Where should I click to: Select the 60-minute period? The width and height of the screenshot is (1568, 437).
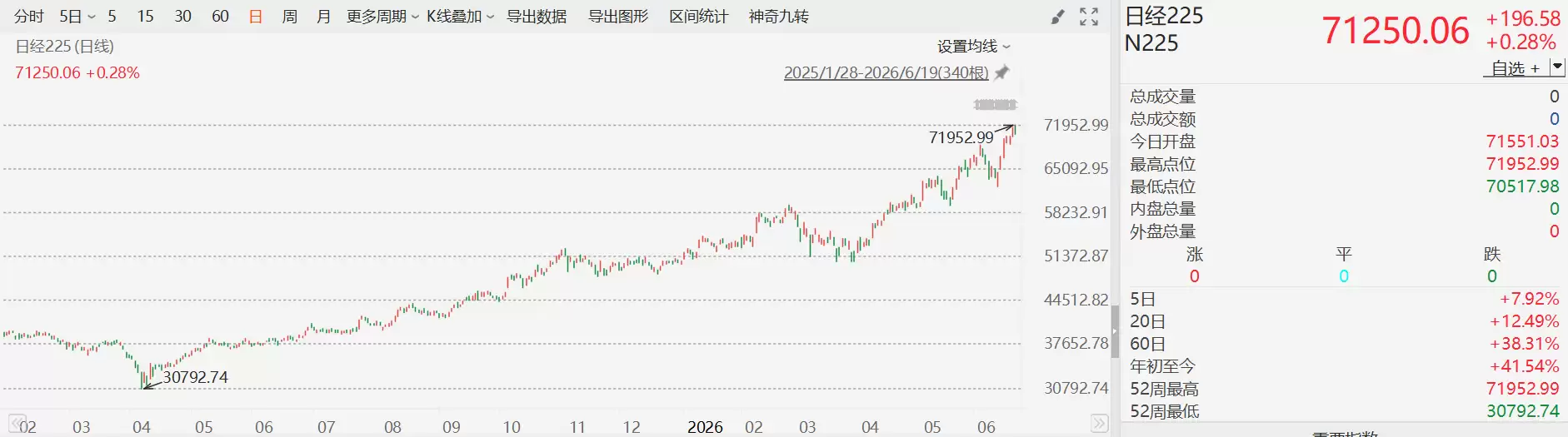coord(221,17)
